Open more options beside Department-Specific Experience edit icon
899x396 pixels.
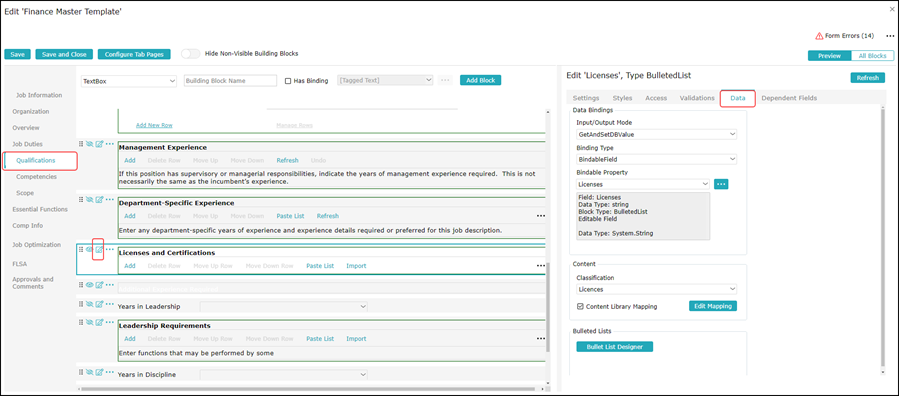pos(110,199)
